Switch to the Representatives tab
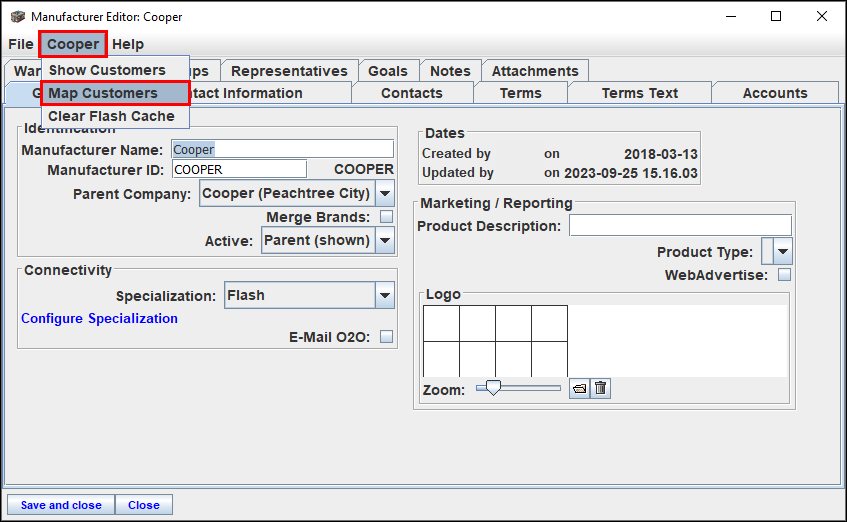Viewport: 847px width, 522px height. point(290,71)
